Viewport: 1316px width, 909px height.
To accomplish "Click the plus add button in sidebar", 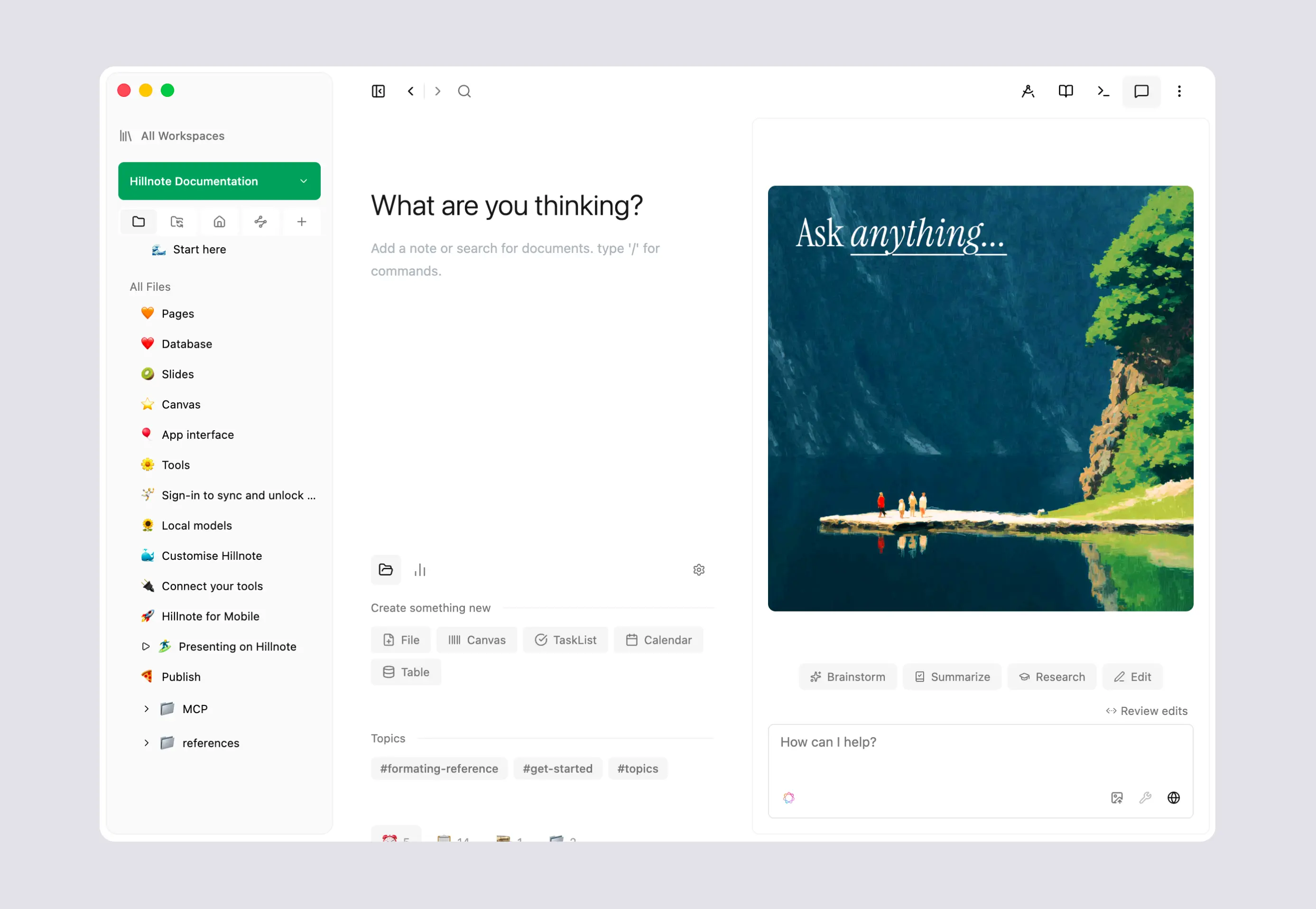I will [302, 222].
